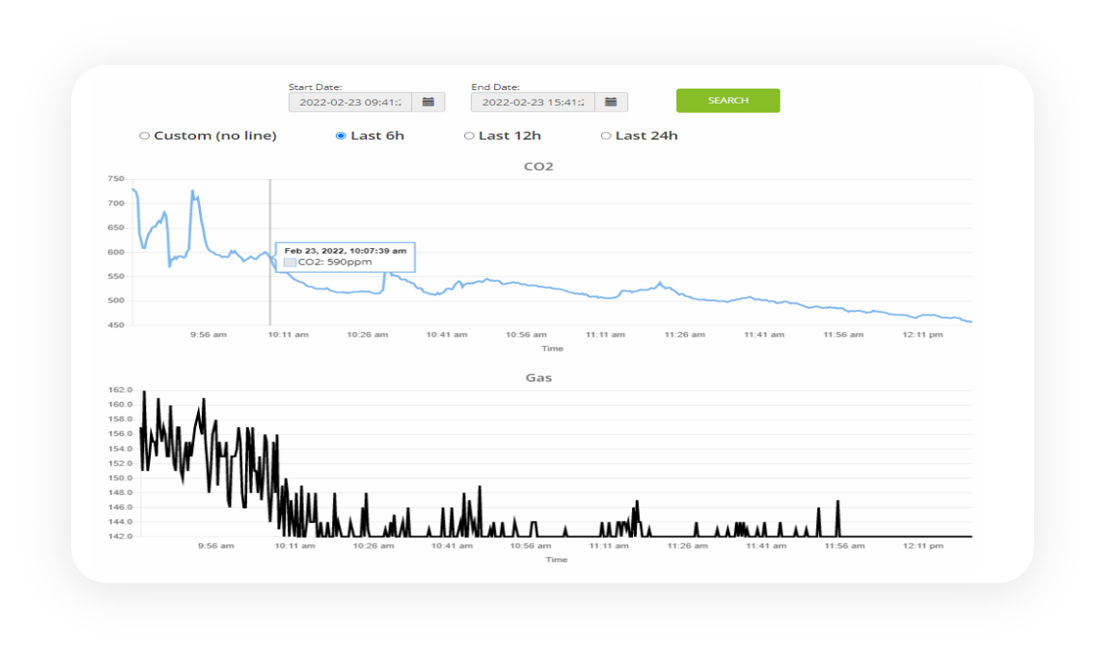
Task: Click the 12:11 pm tick on Gas chart
Action: 922,546
